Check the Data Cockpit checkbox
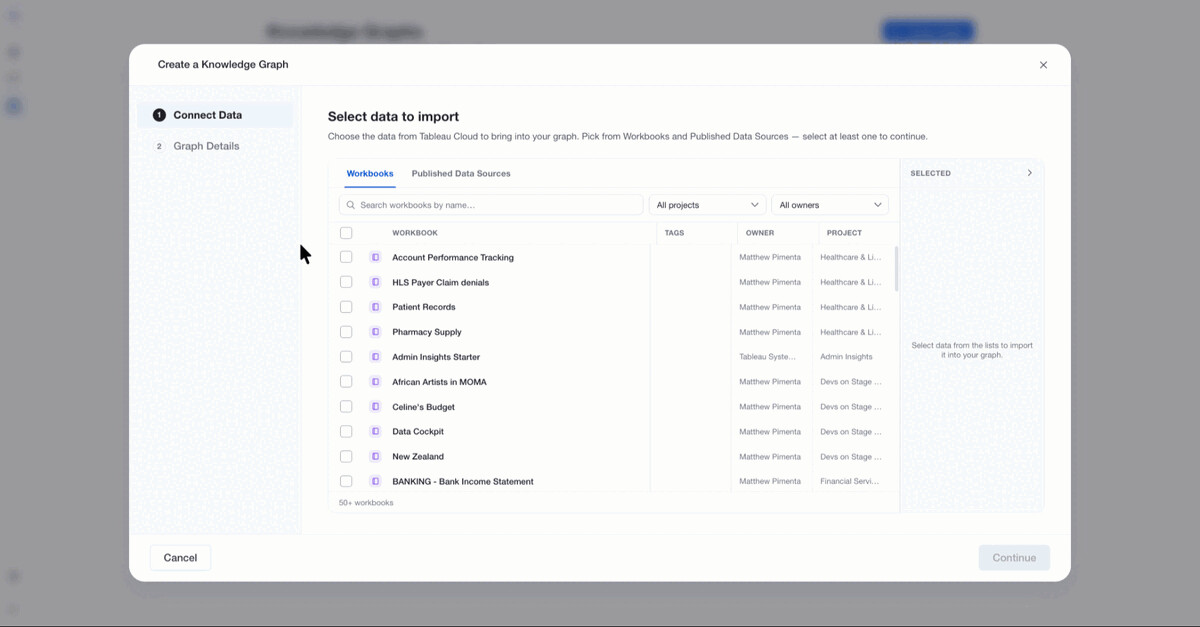This screenshot has height=627, width=1200. pyautogui.click(x=346, y=432)
